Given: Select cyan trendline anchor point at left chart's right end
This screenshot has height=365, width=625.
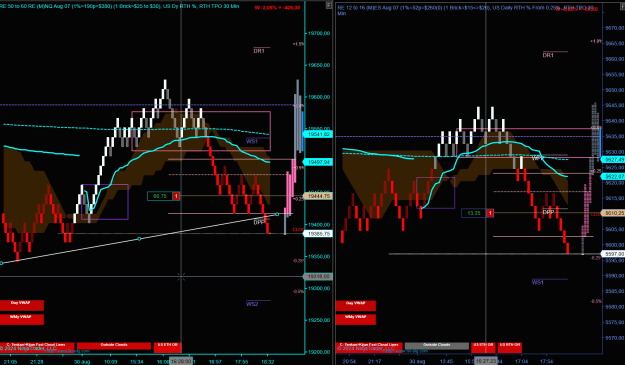Looking at the screenshot, I should point(277,214).
